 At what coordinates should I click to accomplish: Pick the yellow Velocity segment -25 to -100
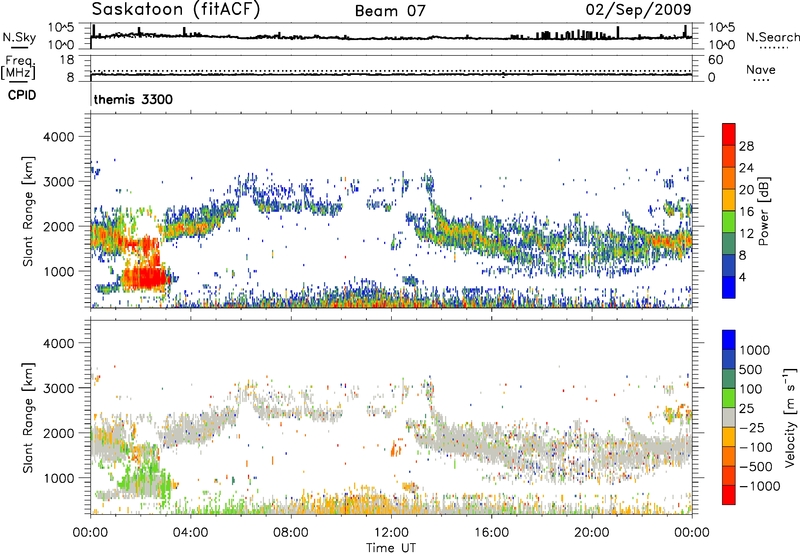(729, 437)
